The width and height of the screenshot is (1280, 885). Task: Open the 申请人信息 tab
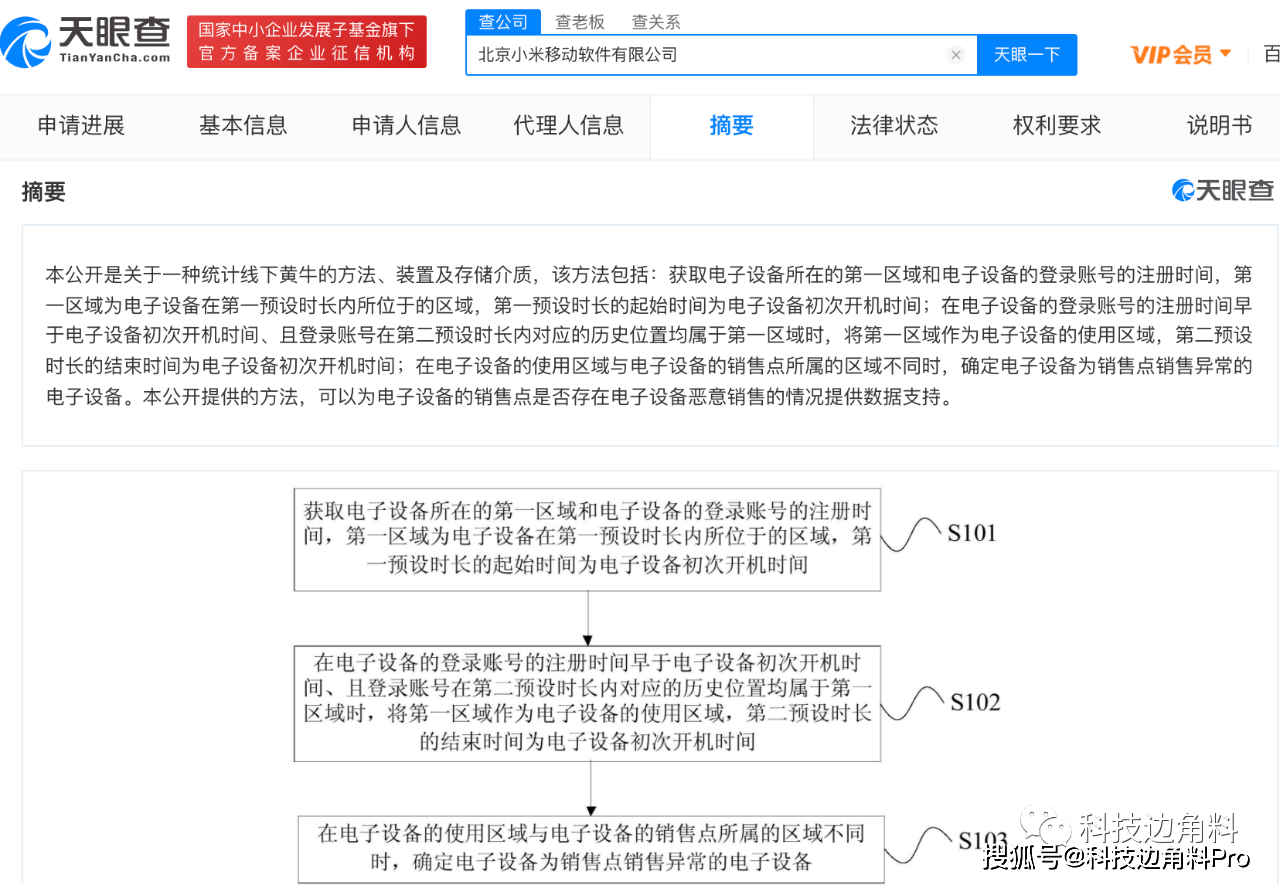tap(407, 126)
